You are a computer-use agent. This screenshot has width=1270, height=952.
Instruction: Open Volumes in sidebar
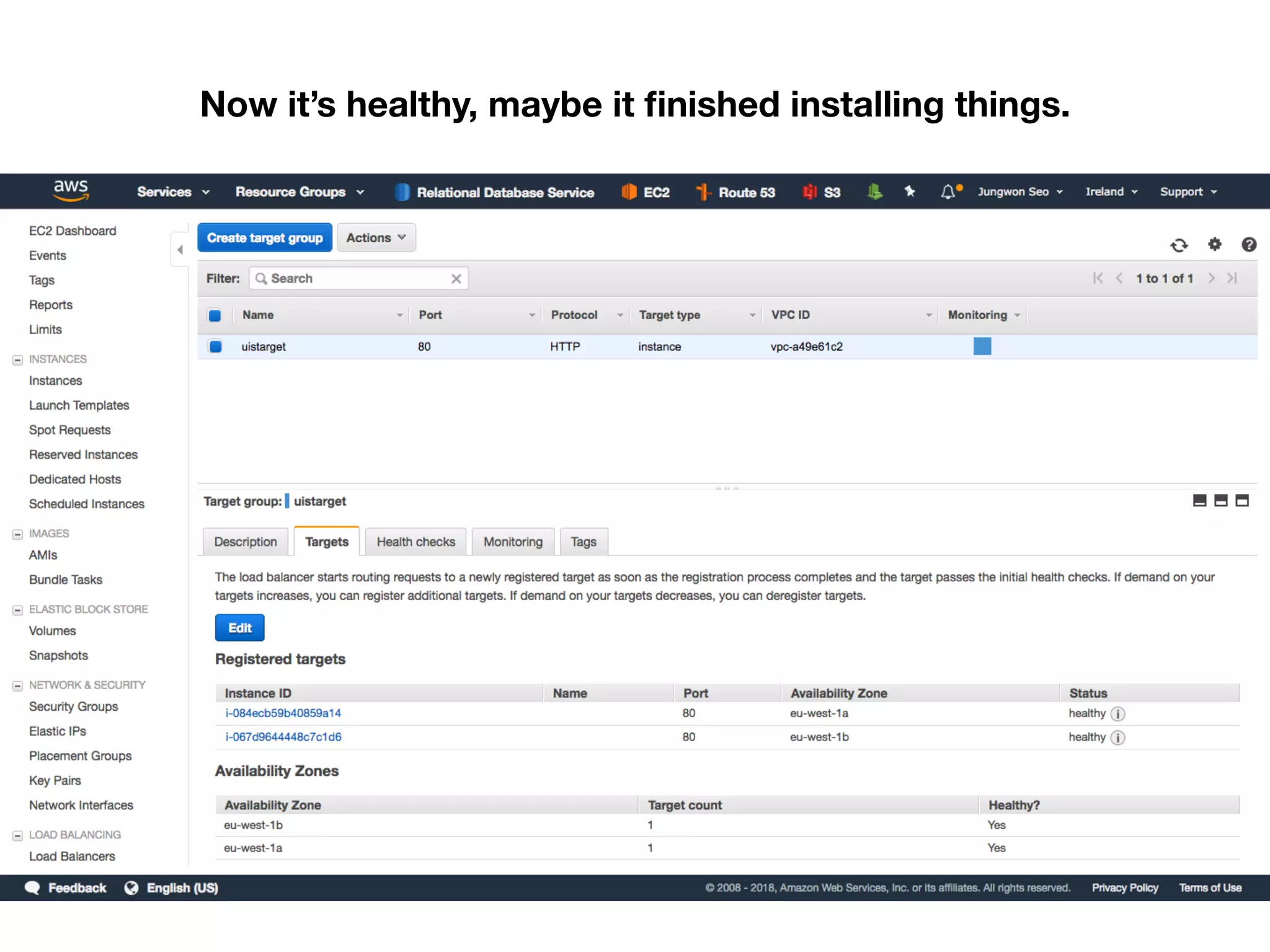coord(53,631)
